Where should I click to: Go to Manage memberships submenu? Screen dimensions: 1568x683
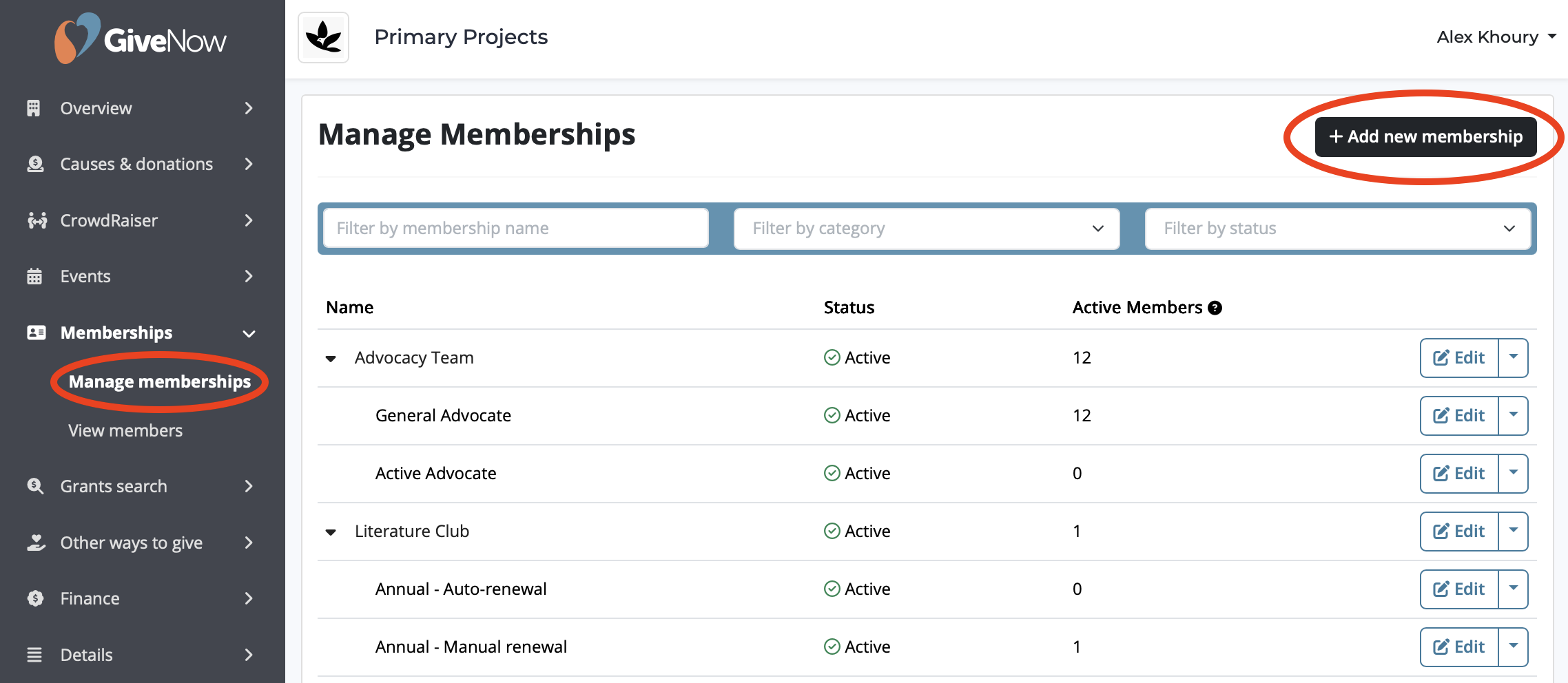[160, 381]
